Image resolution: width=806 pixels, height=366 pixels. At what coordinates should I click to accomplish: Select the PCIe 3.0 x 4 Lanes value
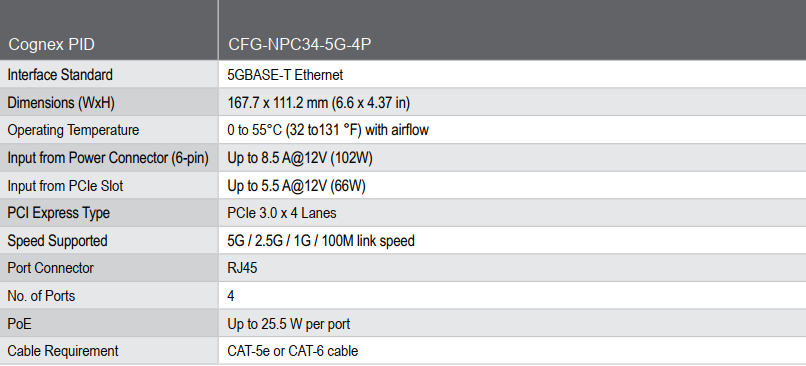(x=282, y=213)
